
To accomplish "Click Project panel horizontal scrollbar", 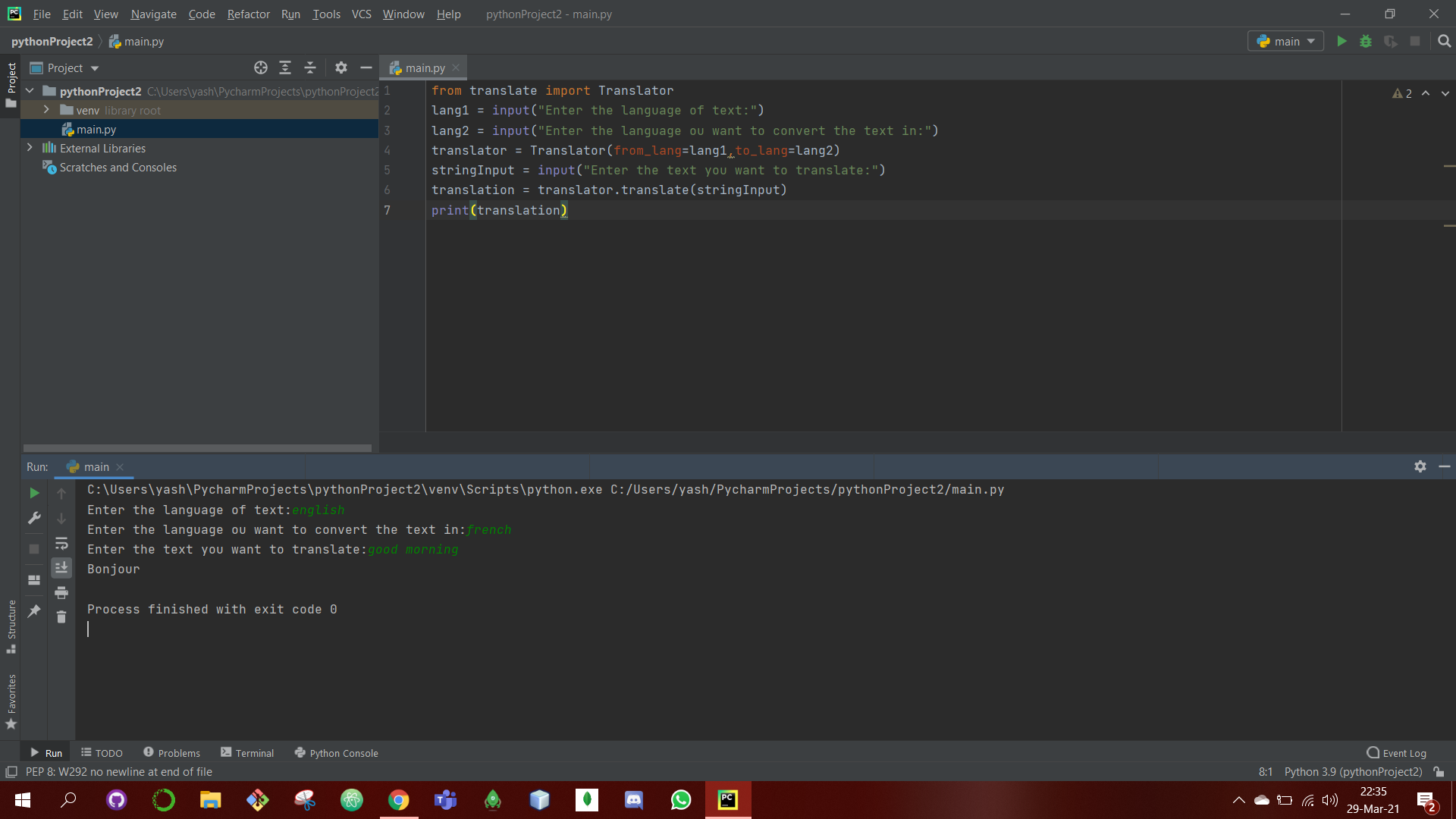I will point(197,448).
